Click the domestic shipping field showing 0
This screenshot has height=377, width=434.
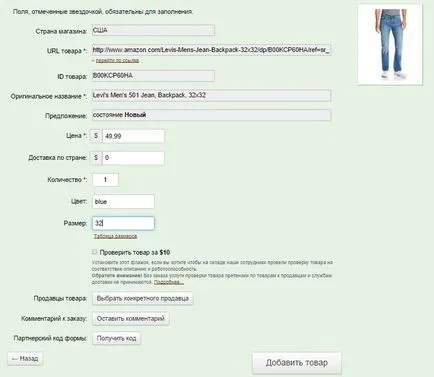pos(133,158)
